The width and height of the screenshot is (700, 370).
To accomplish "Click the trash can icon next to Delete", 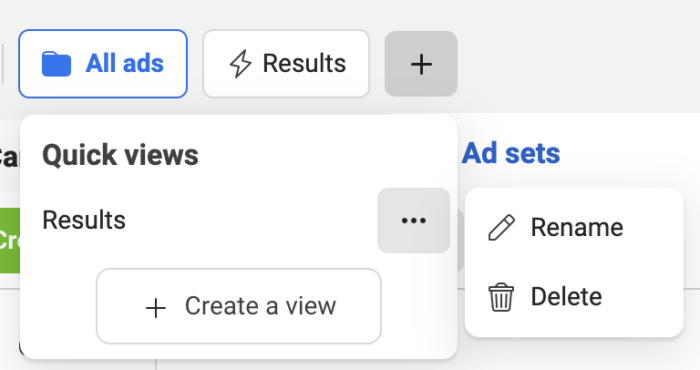I will coord(501,297).
